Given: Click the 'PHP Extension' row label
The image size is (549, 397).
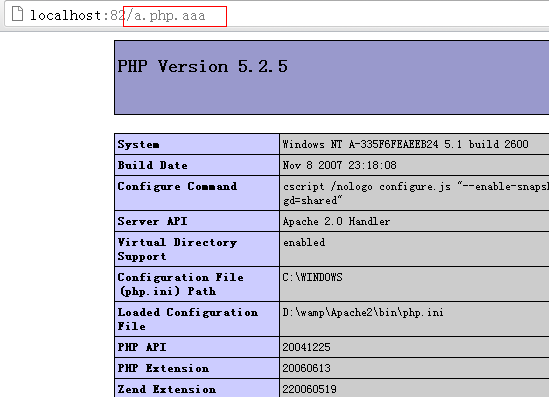Looking at the screenshot, I should point(163,368).
